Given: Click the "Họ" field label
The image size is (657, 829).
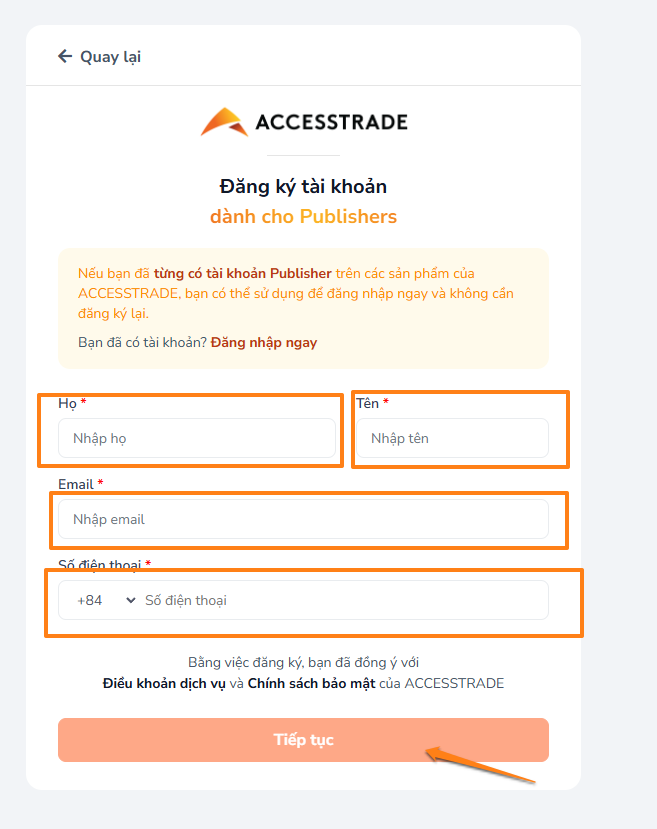Looking at the screenshot, I should pos(67,404).
